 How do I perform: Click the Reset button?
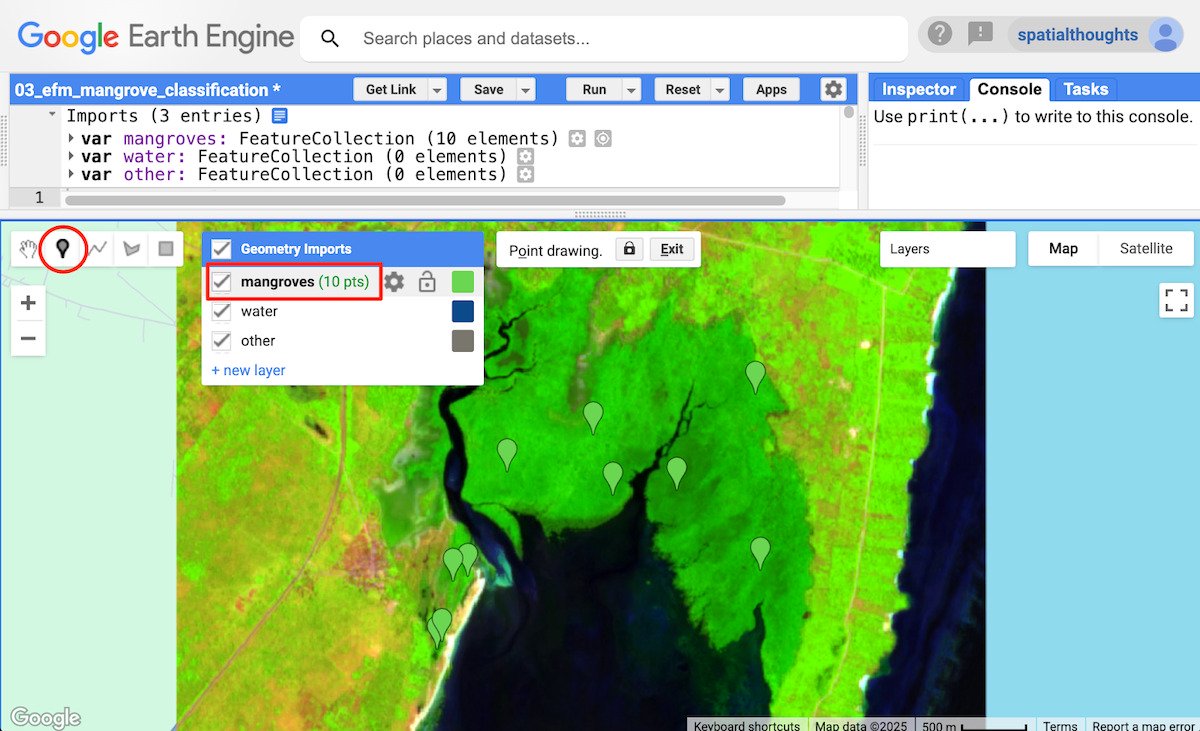(x=683, y=90)
